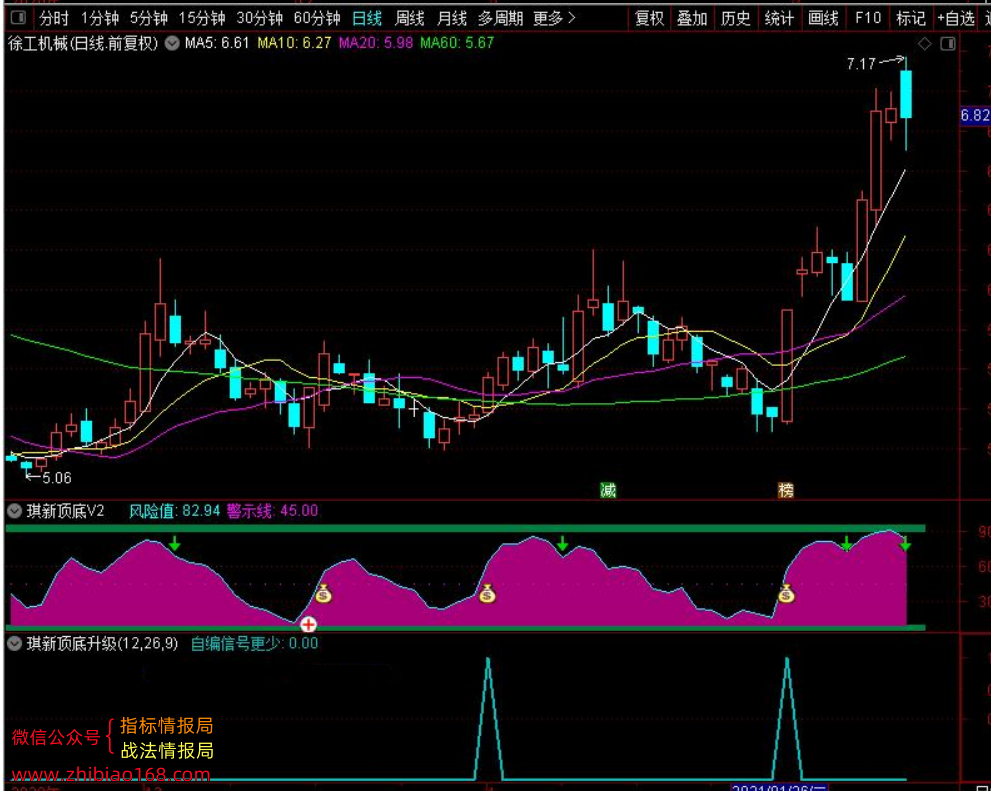
Task: Expand the 更多 periods menu
Action: [x=554, y=18]
